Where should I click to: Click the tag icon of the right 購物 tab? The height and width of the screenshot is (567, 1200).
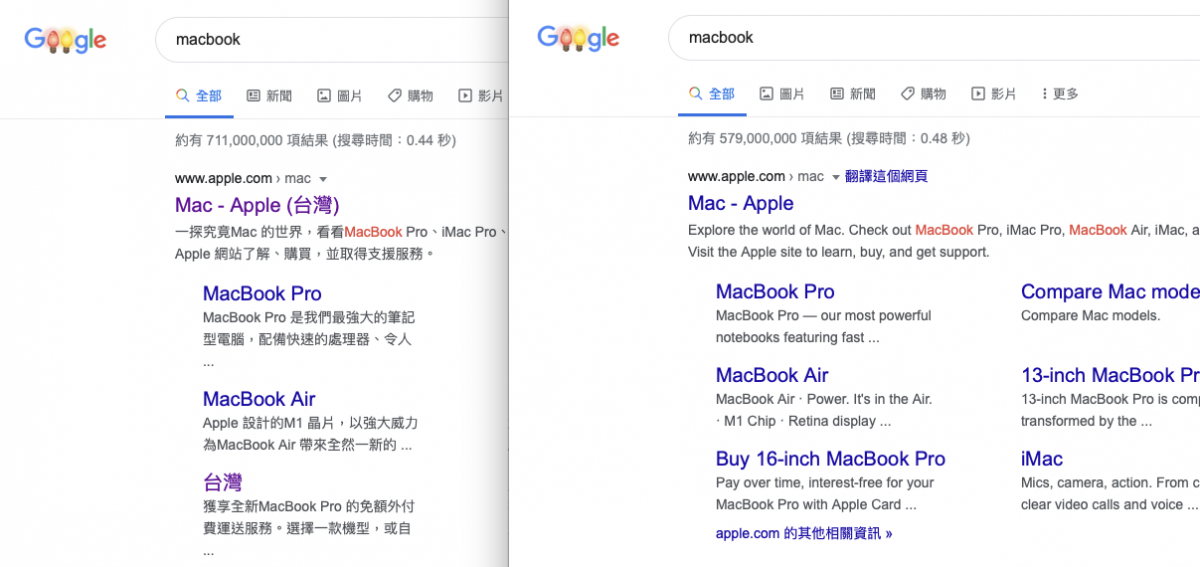click(907, 94)
